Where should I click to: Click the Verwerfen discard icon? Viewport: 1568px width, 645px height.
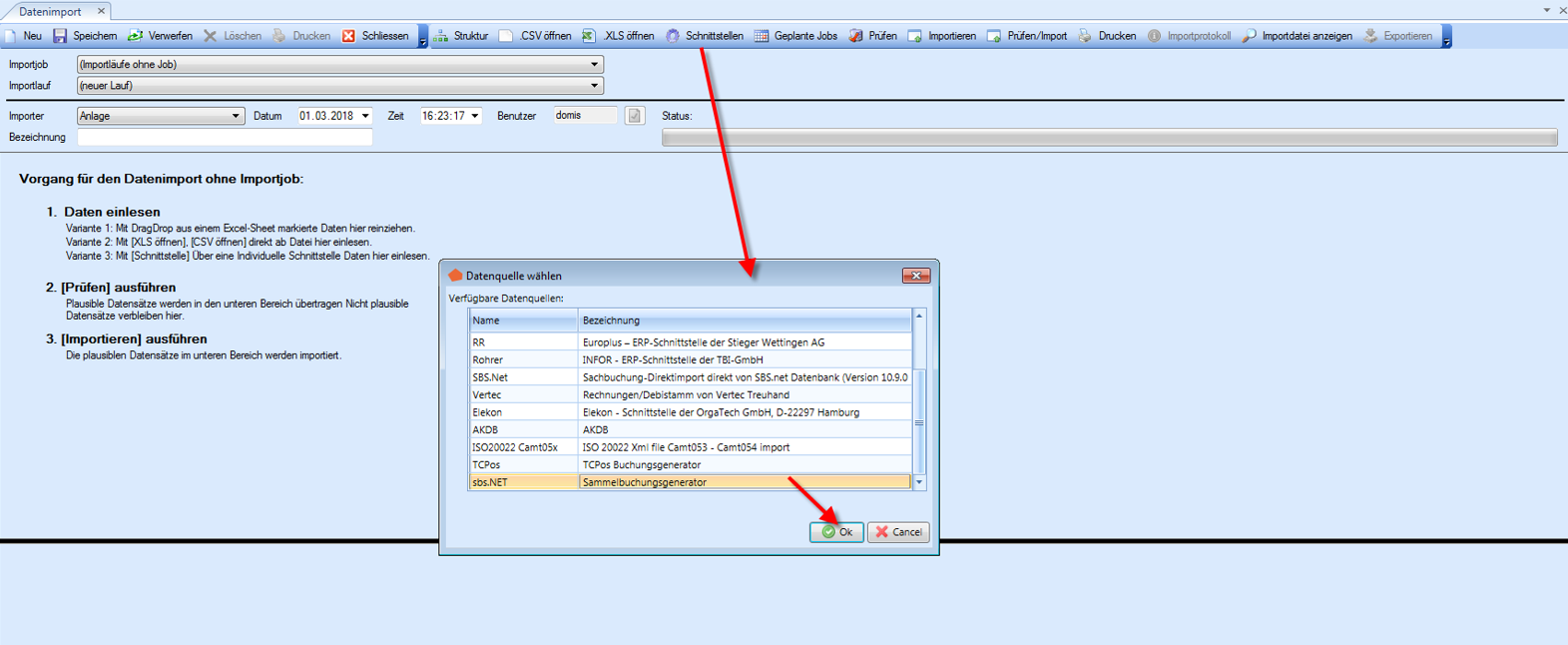[x=135, y=36]
